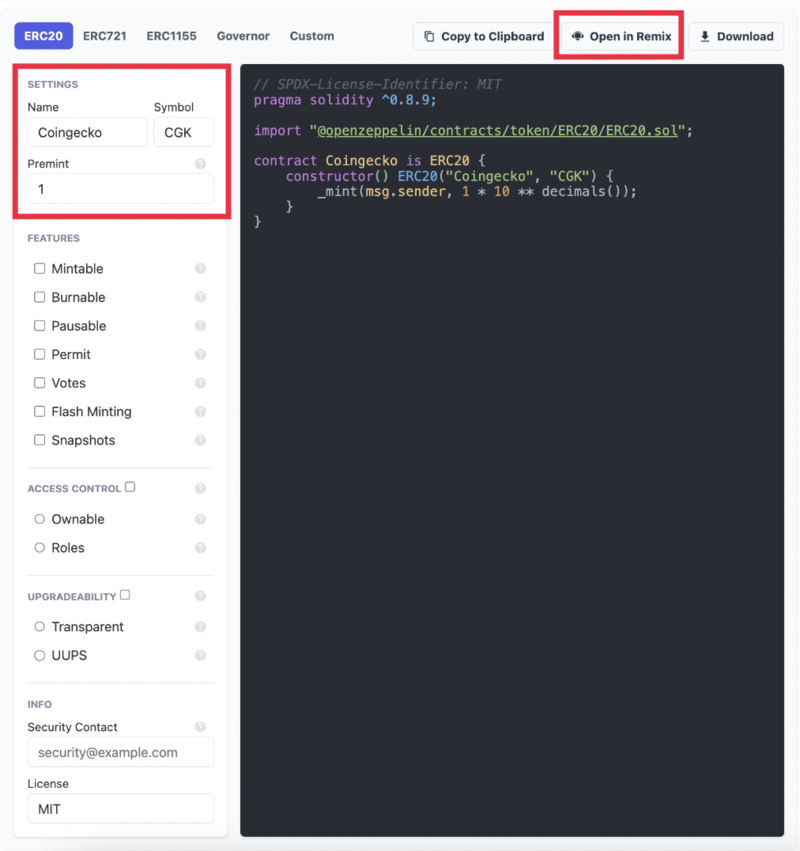The image size is (800, 851).
Task: Open UUPS help icon
Action: click(200, 655)
